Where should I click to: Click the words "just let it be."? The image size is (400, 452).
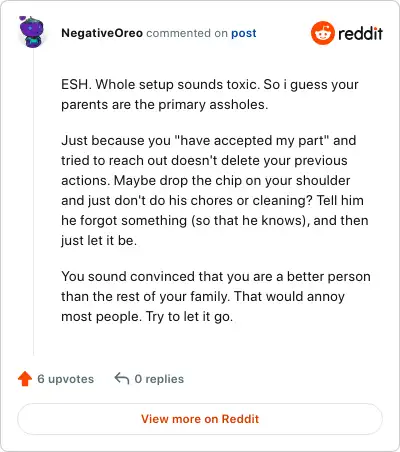(x=99, y=240)
